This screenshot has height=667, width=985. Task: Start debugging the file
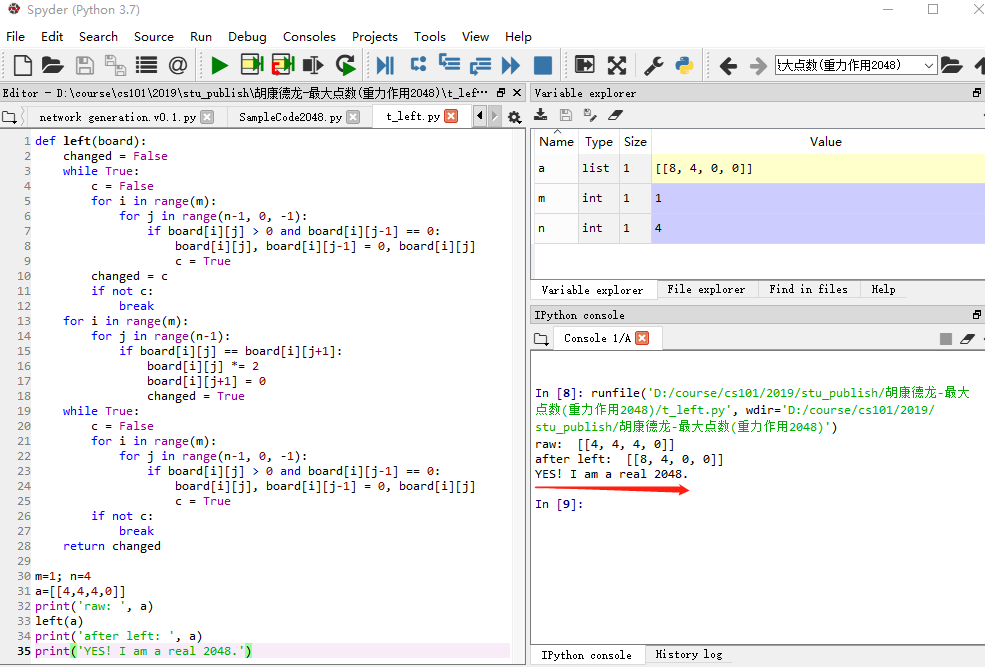click(x=385, y=65)
